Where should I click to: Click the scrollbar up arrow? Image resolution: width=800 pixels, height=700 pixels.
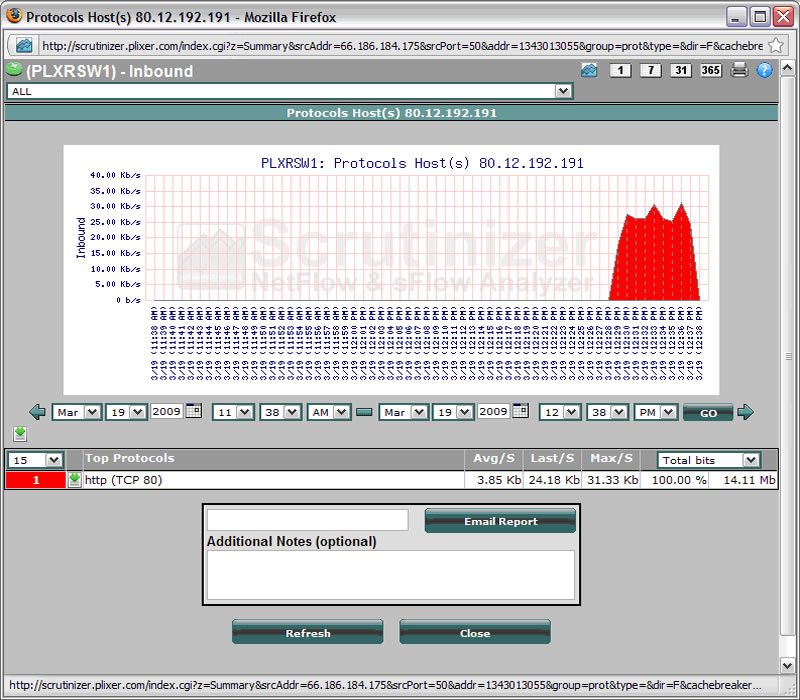click(787, 67)
